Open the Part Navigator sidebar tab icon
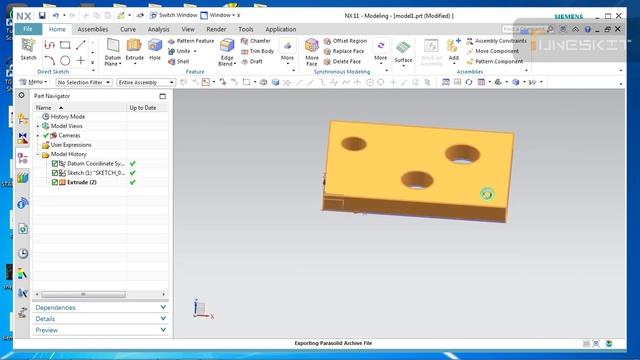The image size is (640, 360). pos(23,158)
